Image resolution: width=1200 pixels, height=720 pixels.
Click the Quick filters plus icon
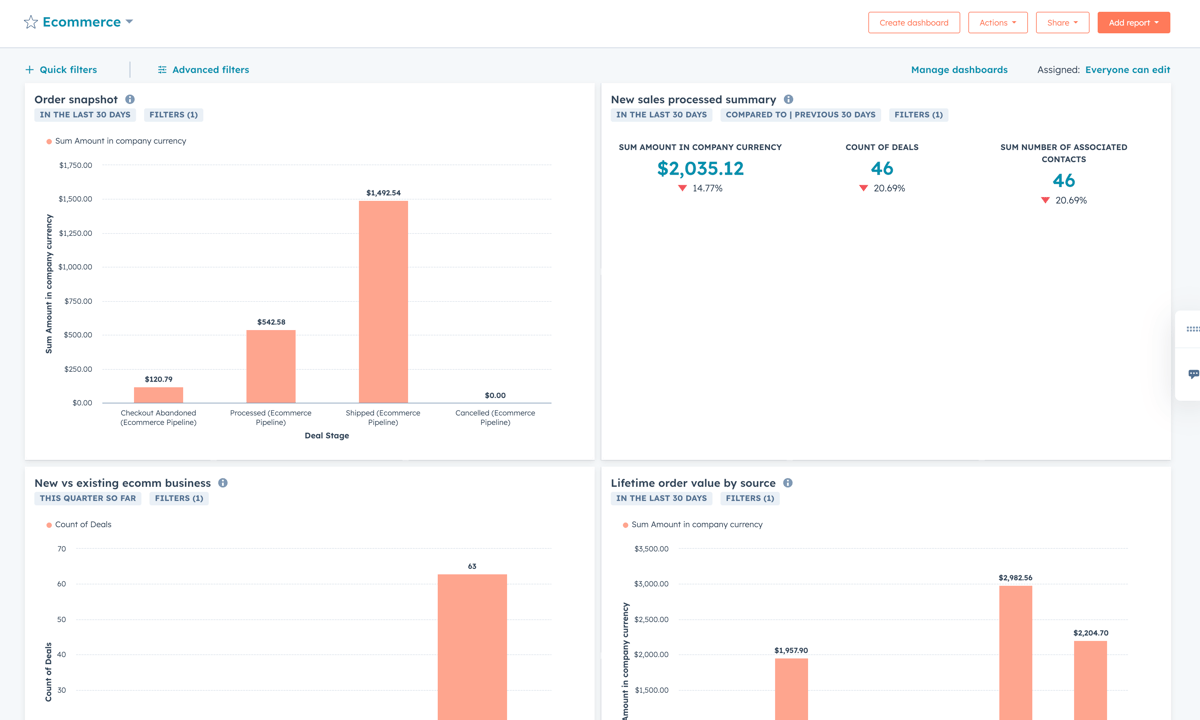click(29, 70)
